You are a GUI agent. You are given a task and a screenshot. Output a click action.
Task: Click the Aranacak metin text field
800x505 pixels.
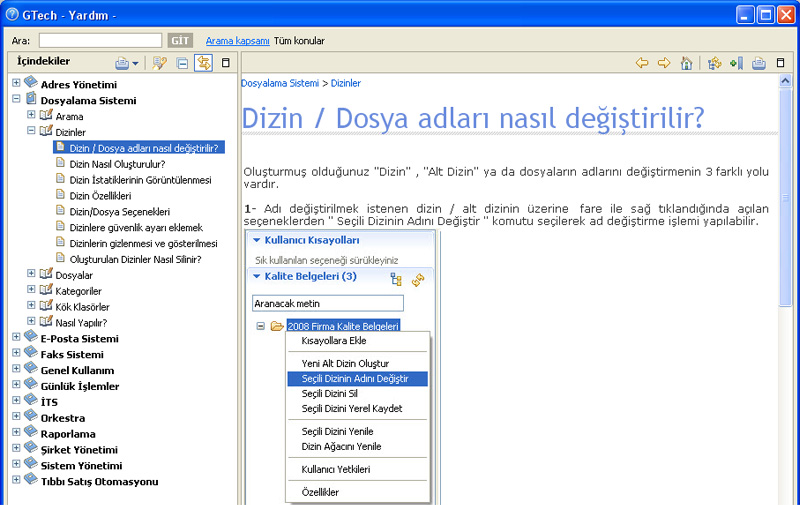pos(328,304)
